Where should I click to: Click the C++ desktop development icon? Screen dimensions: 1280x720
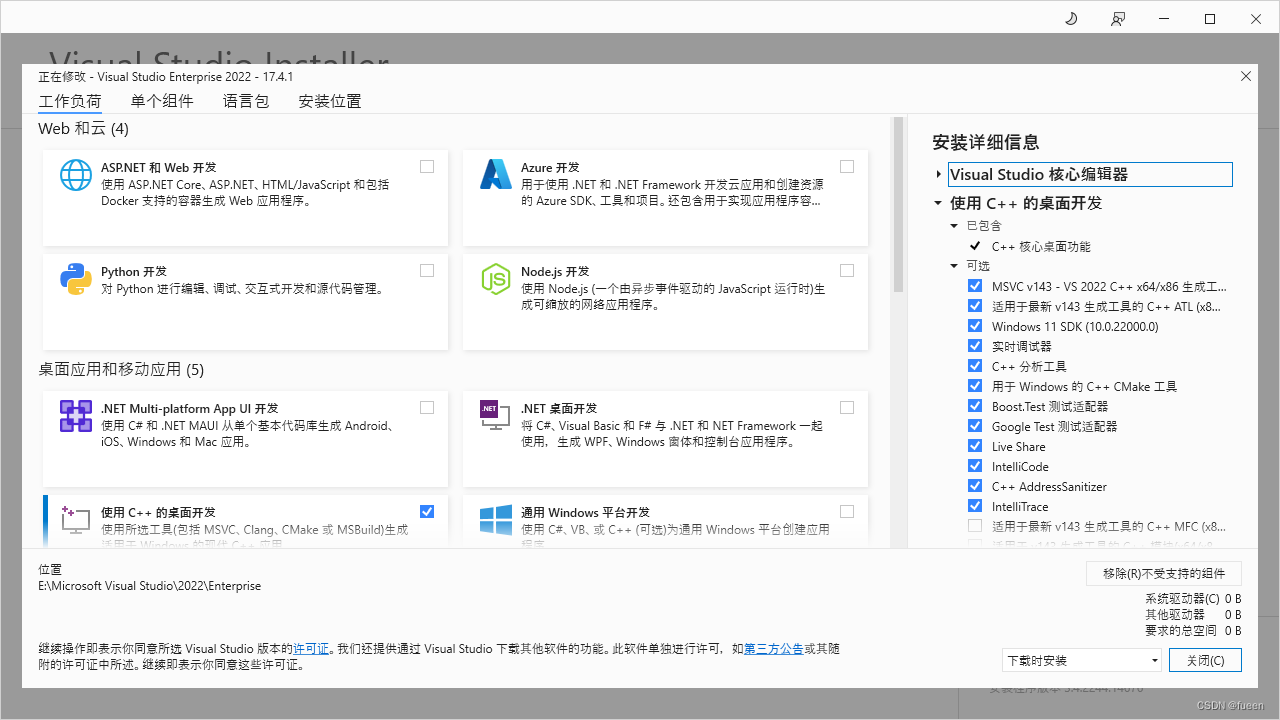76,520
